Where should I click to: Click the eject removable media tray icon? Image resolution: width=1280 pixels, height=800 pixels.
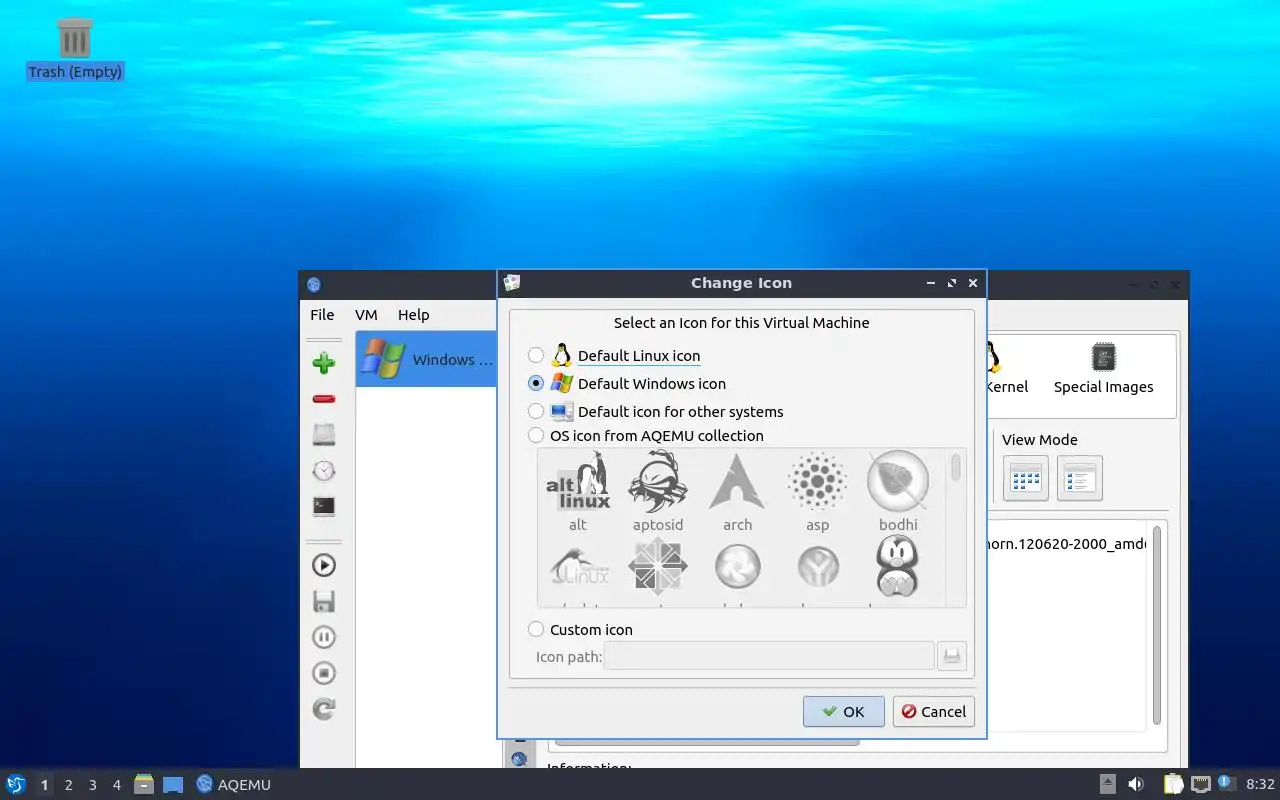click(1108, 784)
